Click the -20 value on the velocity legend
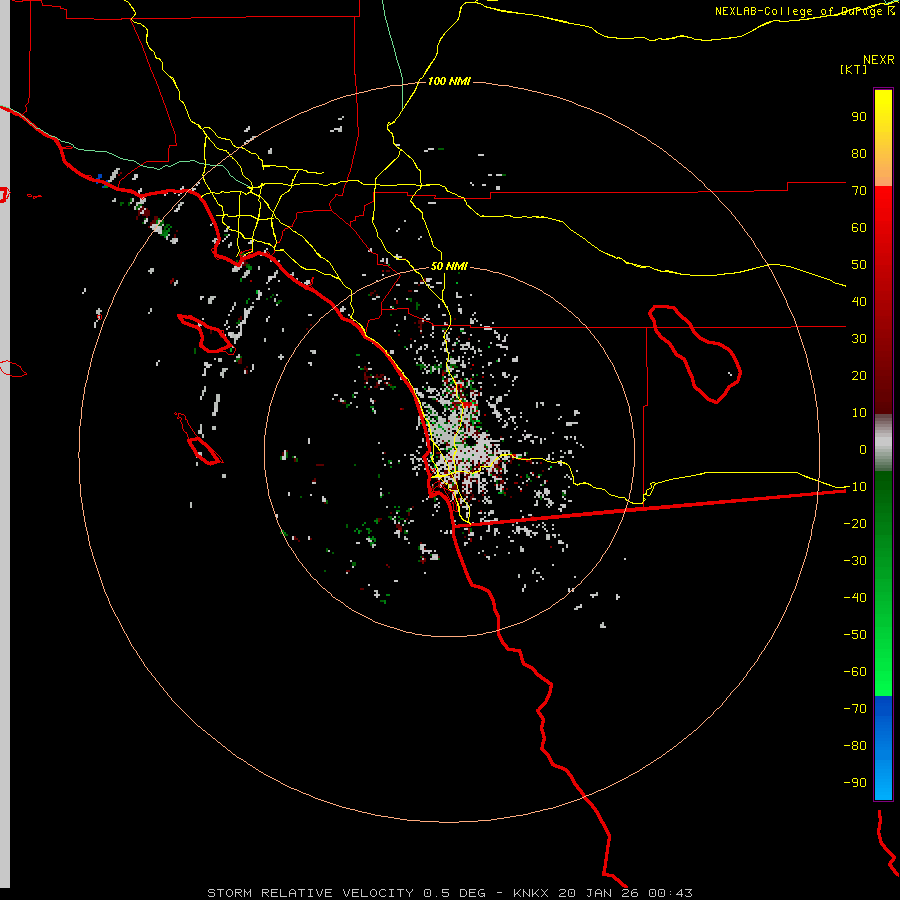900x900 pixels. tap(855, 524)
